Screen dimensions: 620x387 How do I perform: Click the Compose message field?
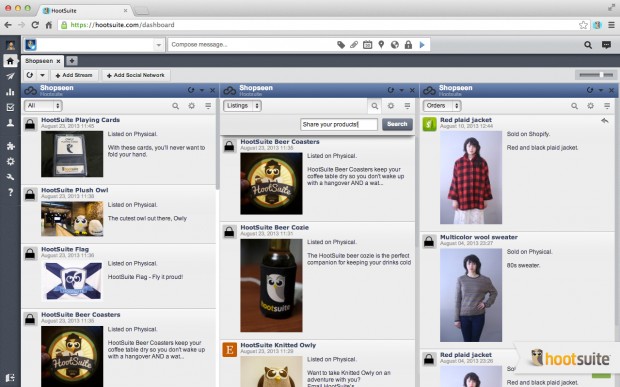coord(251,45)
